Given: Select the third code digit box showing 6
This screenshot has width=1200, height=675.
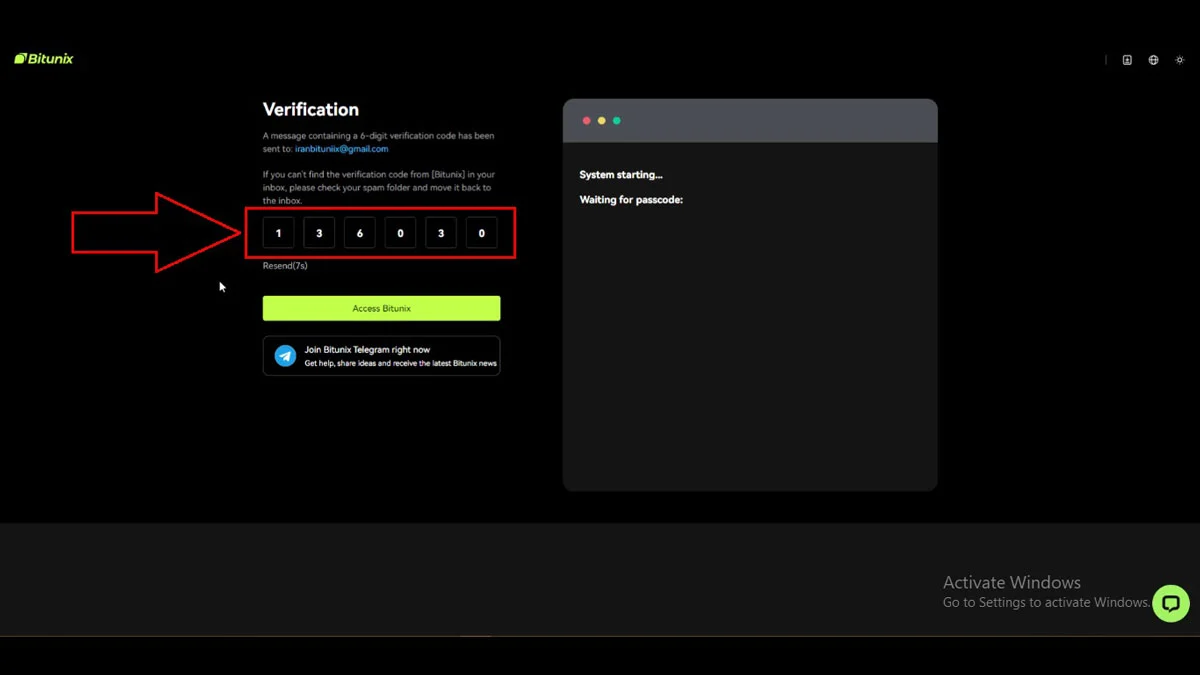Looking at the screenshot, I should point(359,233).
